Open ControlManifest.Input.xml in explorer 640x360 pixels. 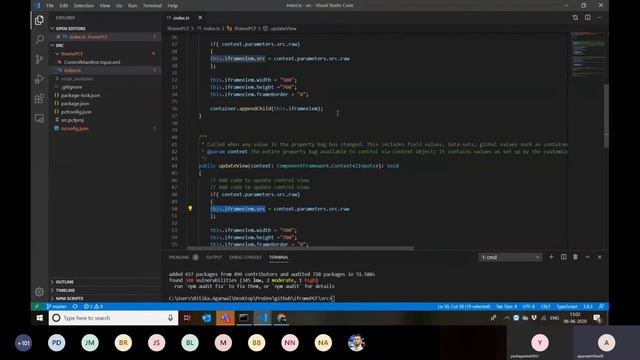pos(92,62)
